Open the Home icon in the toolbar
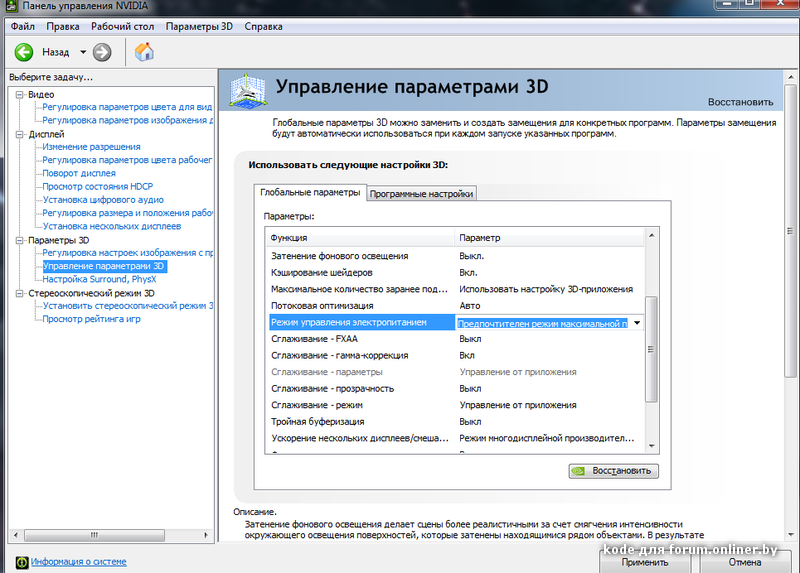Screen dimensions: 800x573 (145, 52)
